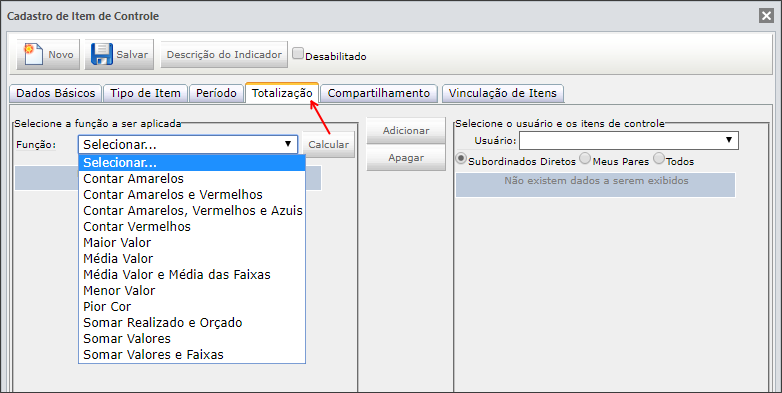This screenshot has height=393, width=782.
Task: Select the Todos radio button
Action: point(659,159)
